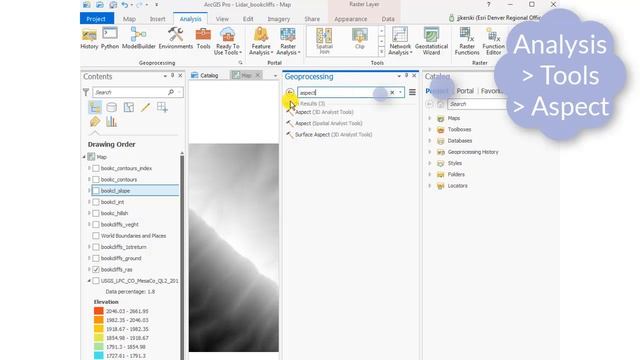The width and height of the screenshot is (640, 360).
Task: Toggle visibility of bookcl_slope layer
Action: click(x=96, y=191)
